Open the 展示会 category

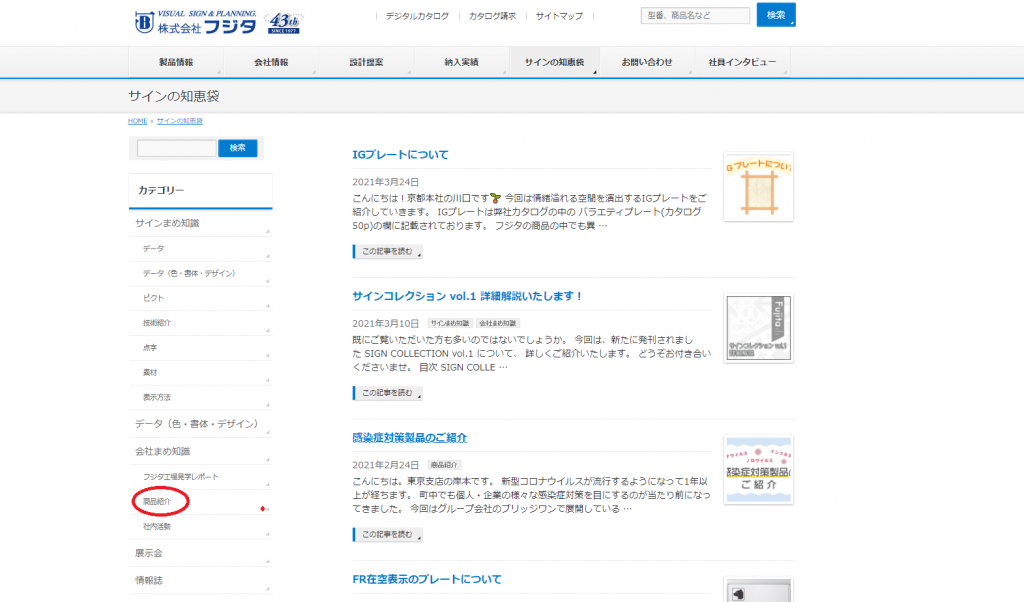(x=200, y=553)
